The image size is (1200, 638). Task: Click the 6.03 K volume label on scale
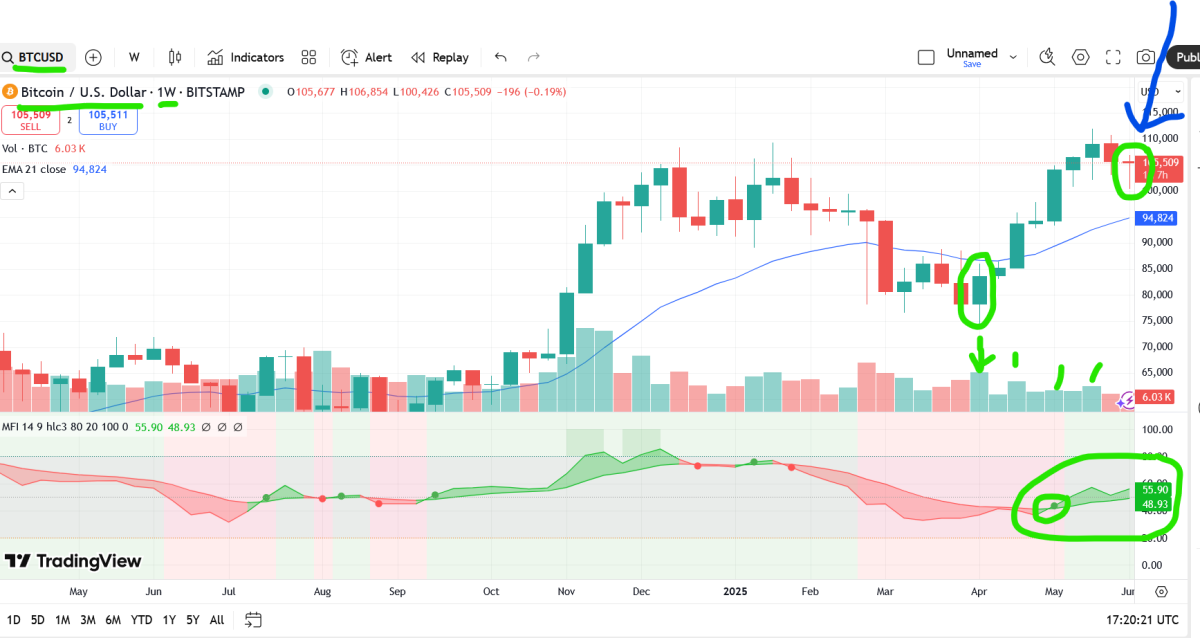tap(1155, 397)
